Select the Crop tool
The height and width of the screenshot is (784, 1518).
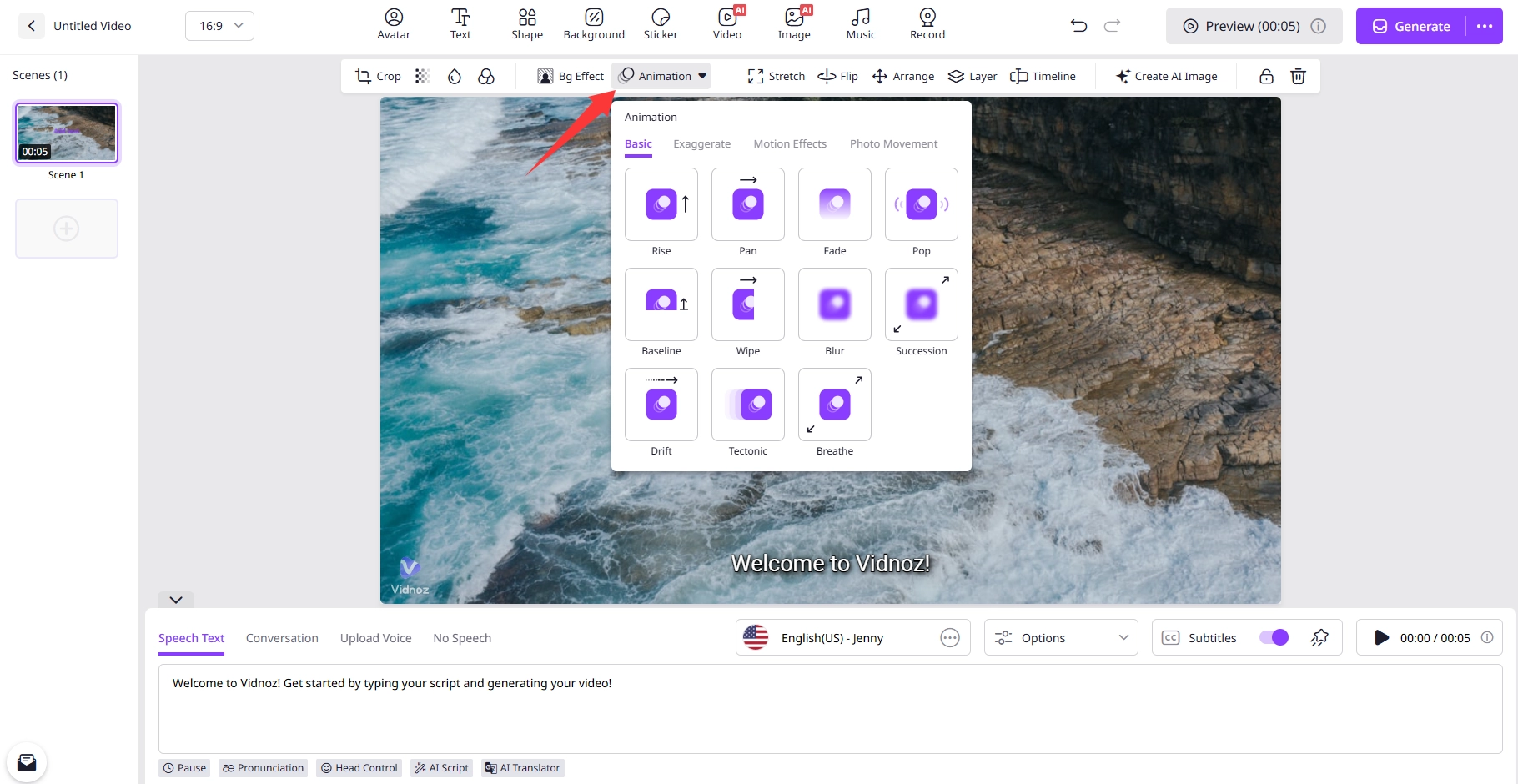pyautogui.click(x=377, y=76)
